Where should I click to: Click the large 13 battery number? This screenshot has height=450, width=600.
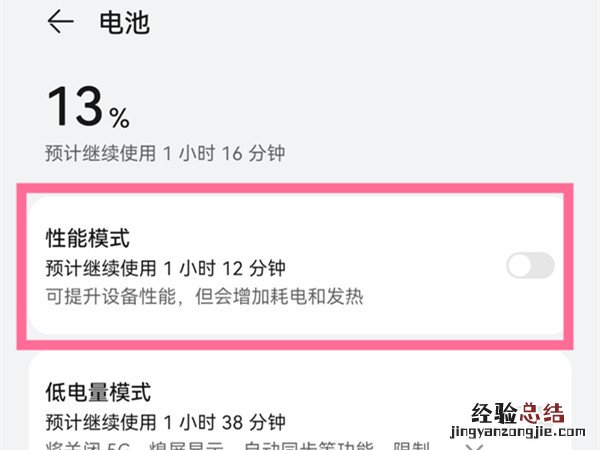click(x=76, y=106)
